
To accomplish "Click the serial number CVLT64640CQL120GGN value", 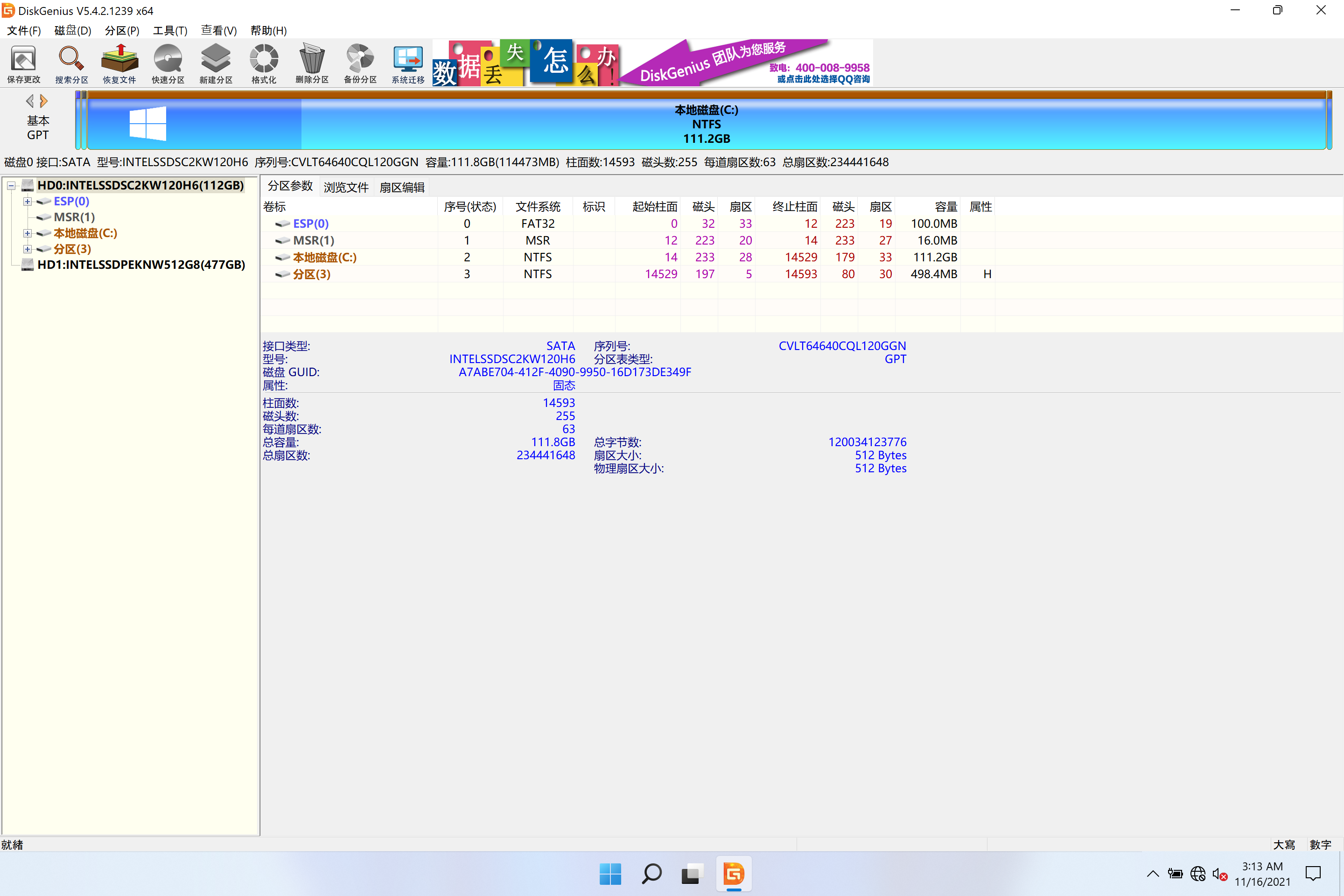I will pyautogui.click(x=842, y=346).
